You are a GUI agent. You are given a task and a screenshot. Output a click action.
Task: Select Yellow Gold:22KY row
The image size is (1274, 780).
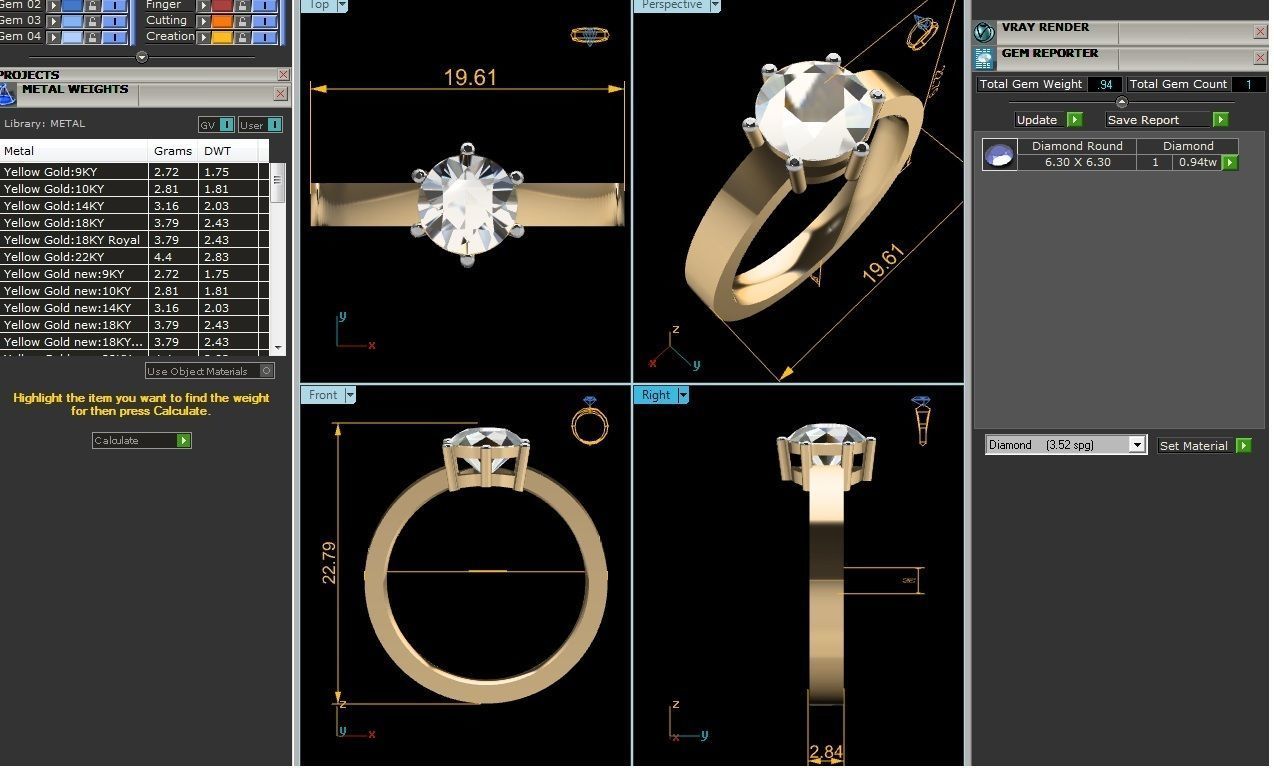[x=135, y=257]
